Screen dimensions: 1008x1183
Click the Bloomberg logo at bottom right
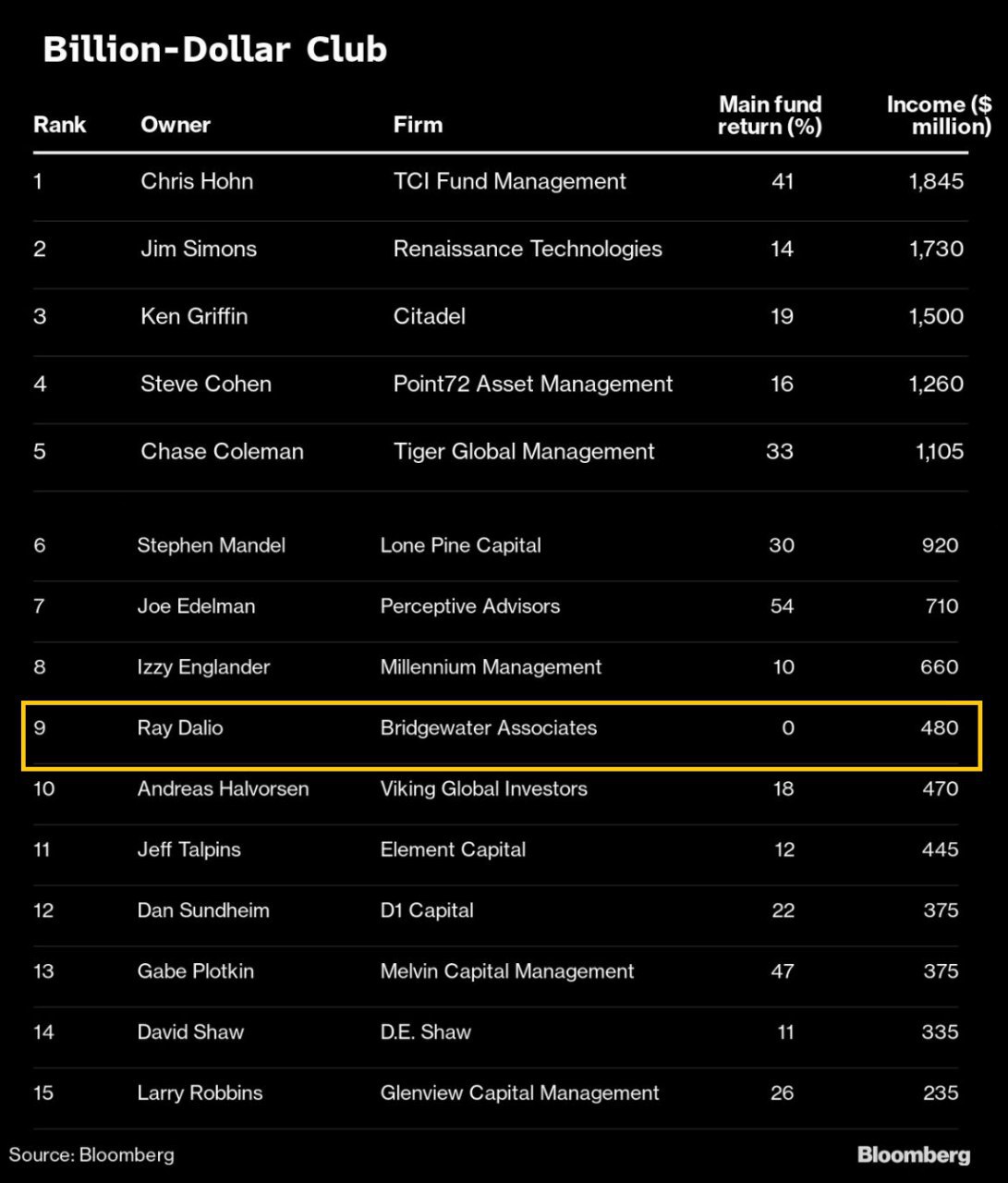click(913, 1154)
